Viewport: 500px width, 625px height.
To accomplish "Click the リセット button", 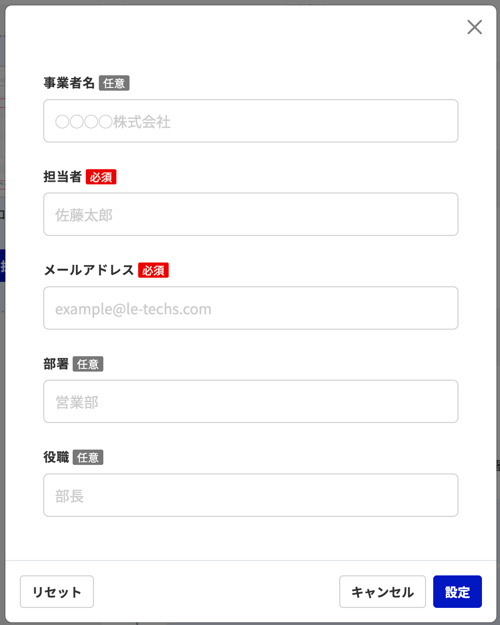I will (57, 592).
